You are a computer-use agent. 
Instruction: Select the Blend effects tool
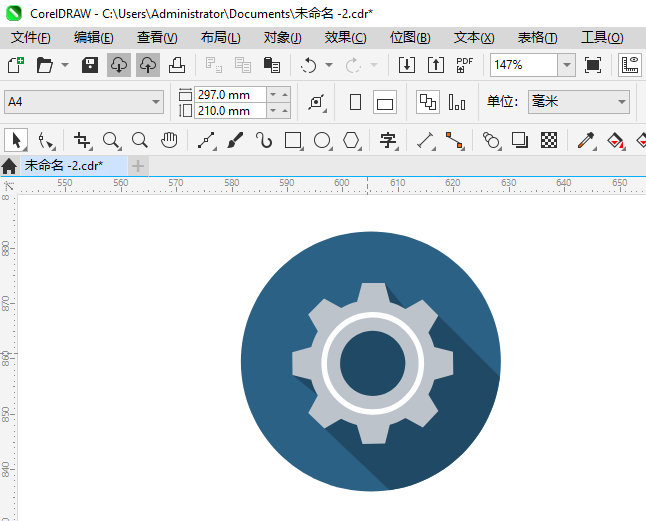[x=491, y=140]
